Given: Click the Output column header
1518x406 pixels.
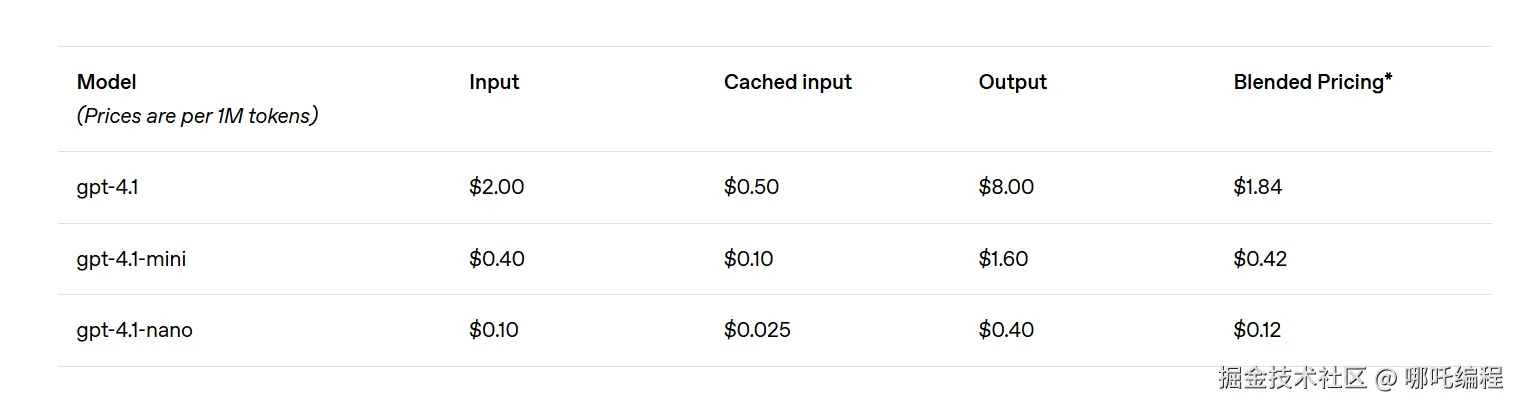Looking at the screenshot, I should [1012, 82].
